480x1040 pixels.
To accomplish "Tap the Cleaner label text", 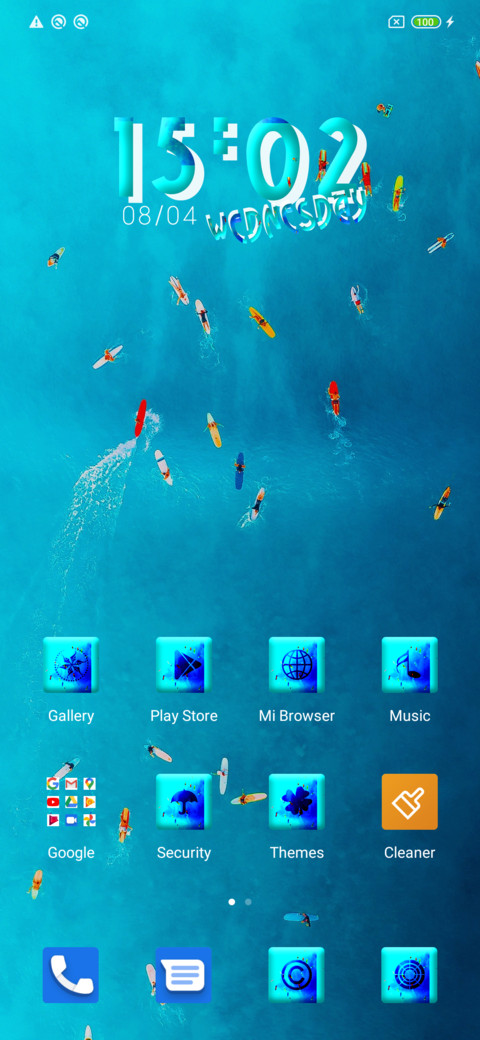I will click(410, 852).
